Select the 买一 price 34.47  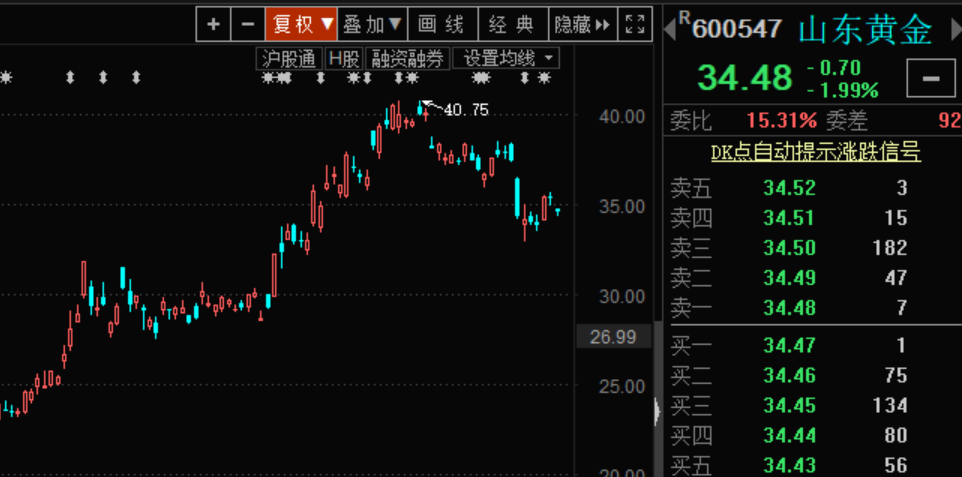click(790, 346)
